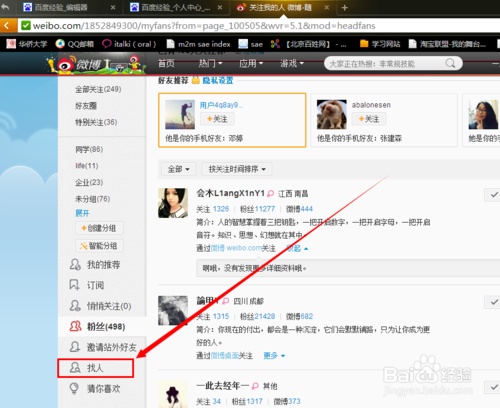
Task: Open 订阅 in sidebar
Action: click(87, 285)
